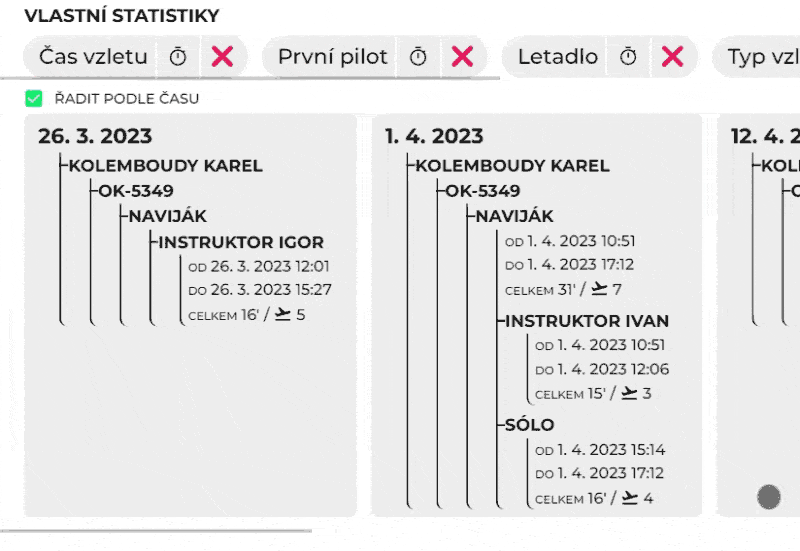Click stopwatch icon on První pilot chip
Screen dimensions: 800x551
(418, 57)
